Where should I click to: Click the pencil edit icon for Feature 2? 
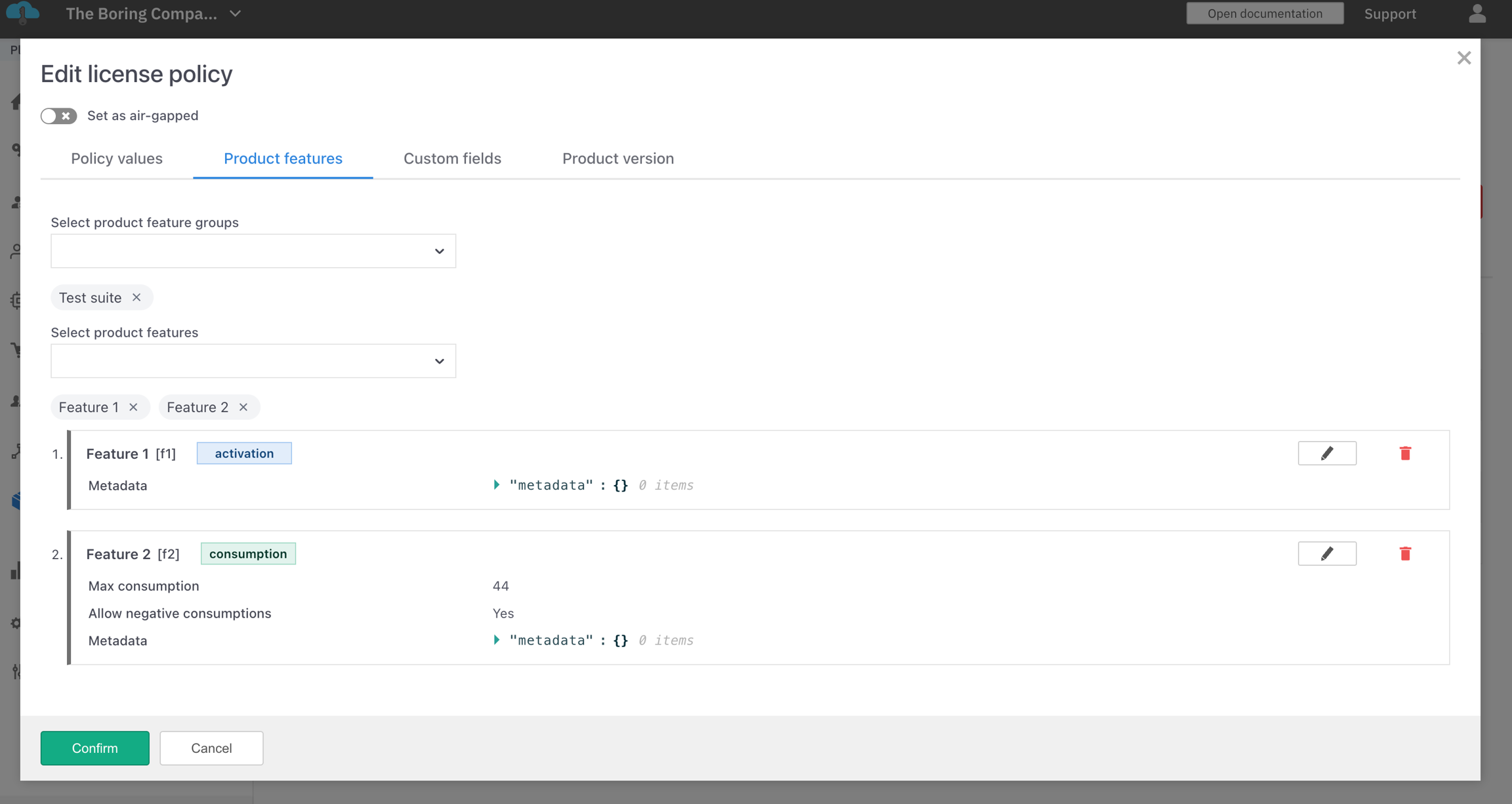tap(1326, 554)
